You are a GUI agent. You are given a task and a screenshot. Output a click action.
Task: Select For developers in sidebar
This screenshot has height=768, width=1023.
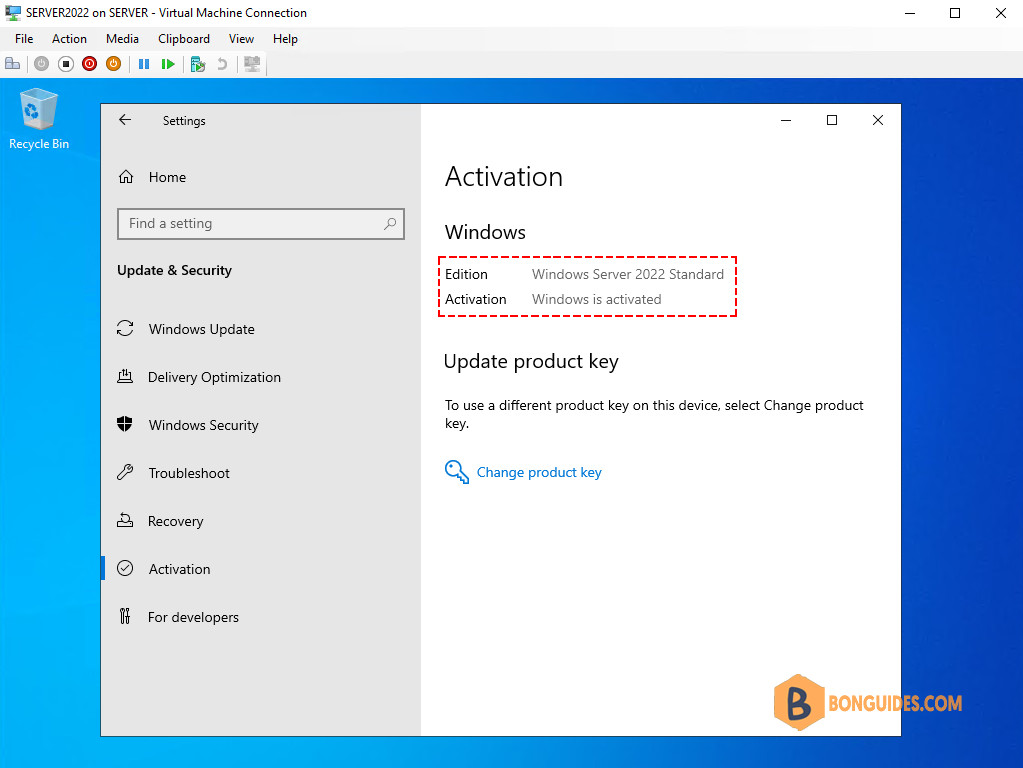[193, 617]
